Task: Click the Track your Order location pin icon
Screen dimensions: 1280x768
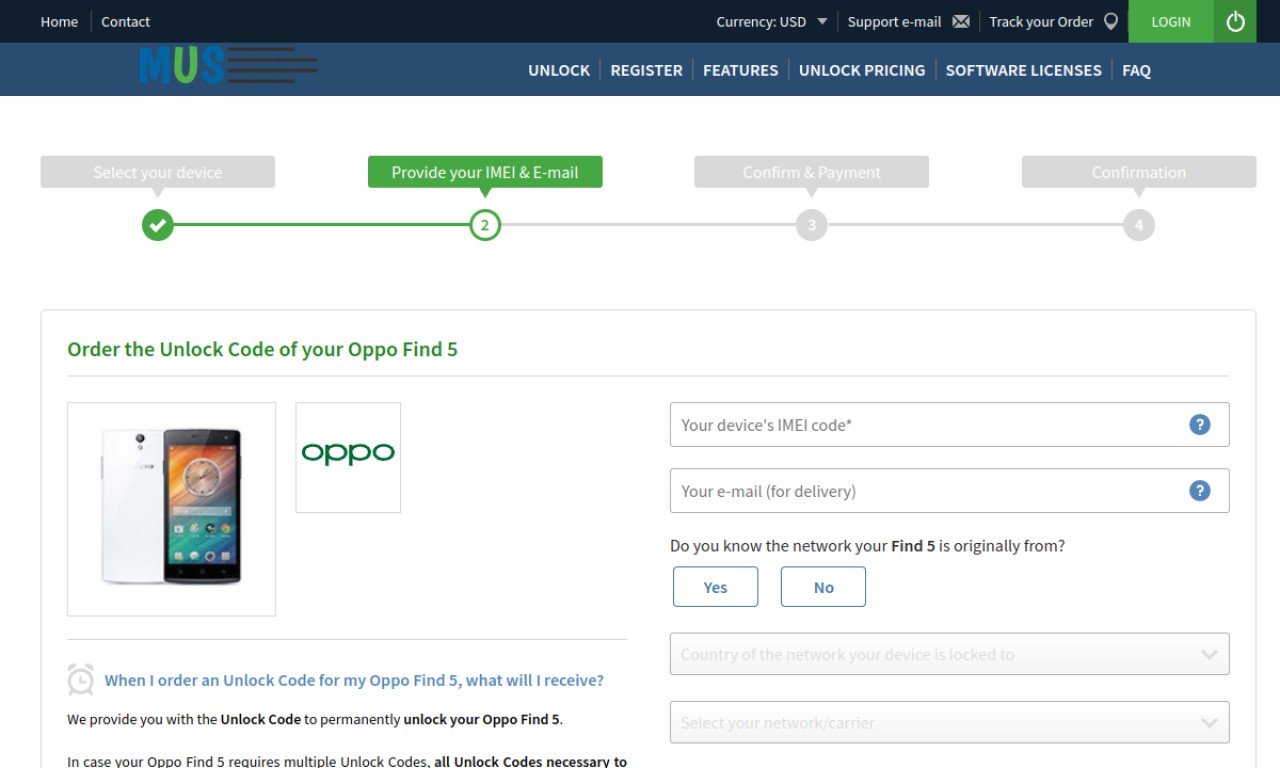Action: pos(1110,21)
